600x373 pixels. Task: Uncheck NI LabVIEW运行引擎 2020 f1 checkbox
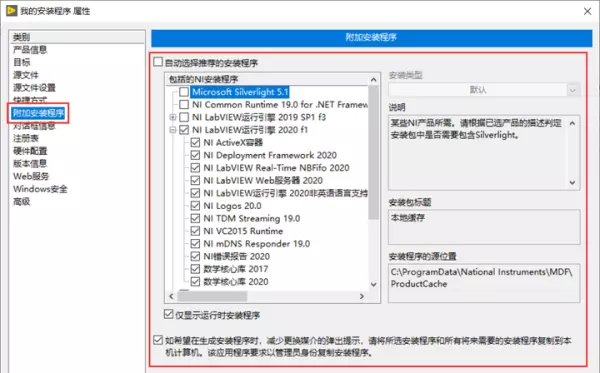click(x=184, y=130)
